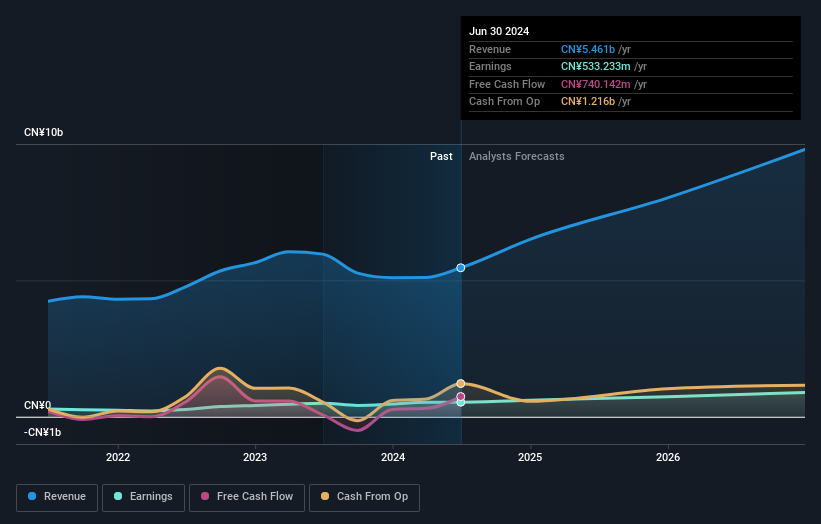Click the CN¥5.461b revenue value
This screenshot has width=821, height=524.
tap(588, 49)
